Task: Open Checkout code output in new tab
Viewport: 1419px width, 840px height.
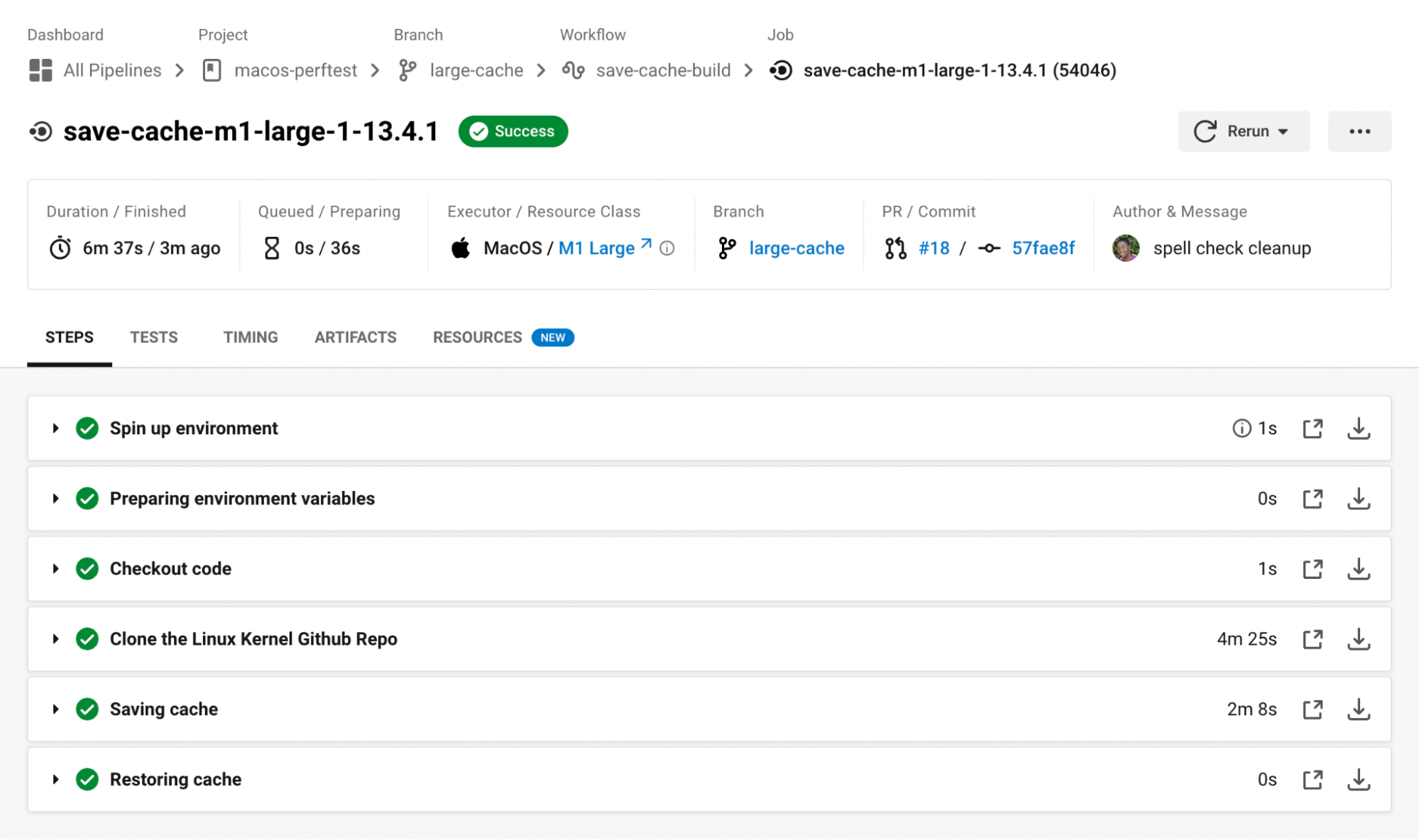Action: pyautogui.click(x=1313, y=568)
